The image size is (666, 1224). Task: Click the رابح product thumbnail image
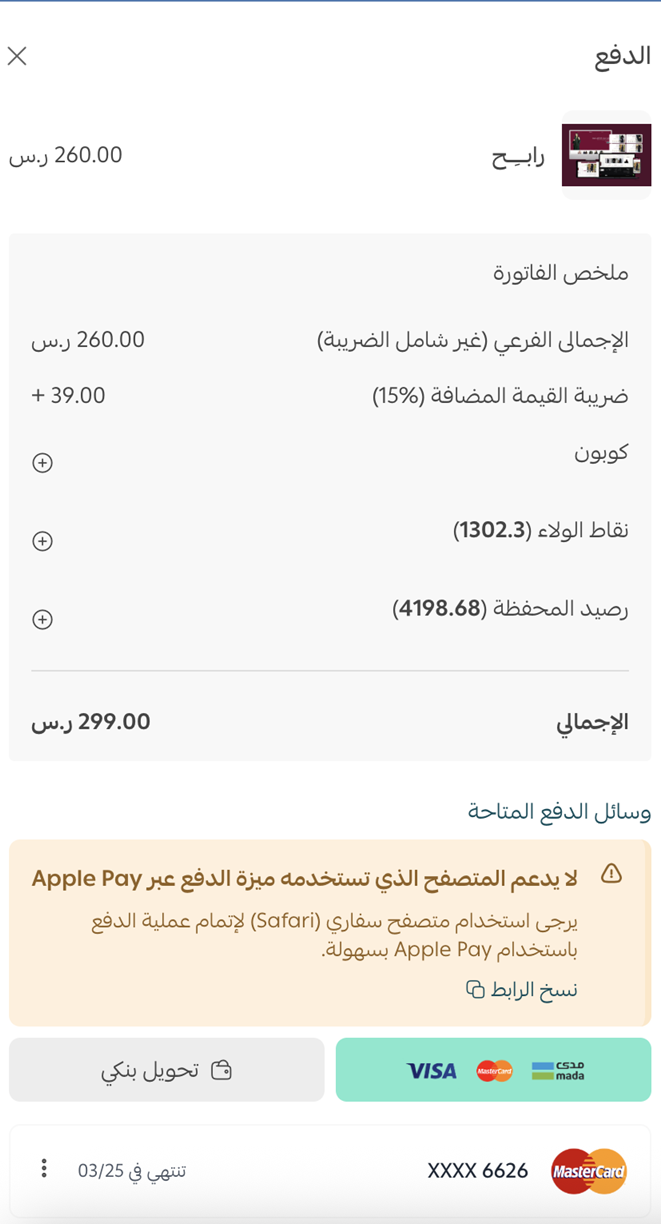point(607,154)
